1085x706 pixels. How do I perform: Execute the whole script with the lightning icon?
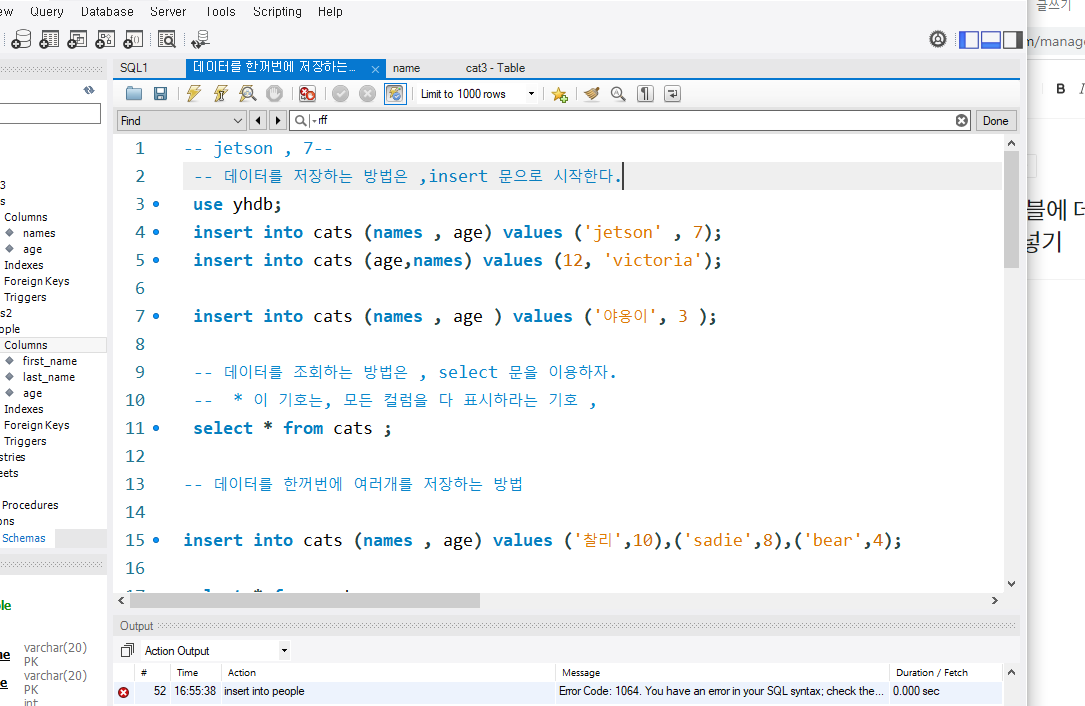pyautogui.click(x=194, y=93)
